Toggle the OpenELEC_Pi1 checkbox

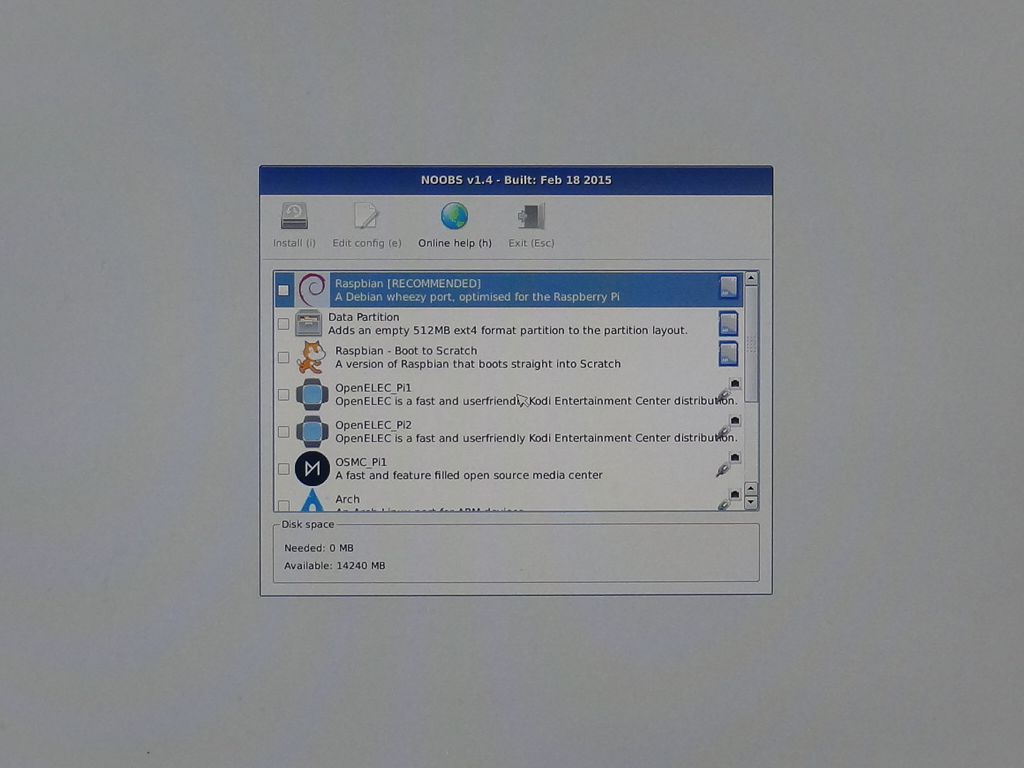283,394
